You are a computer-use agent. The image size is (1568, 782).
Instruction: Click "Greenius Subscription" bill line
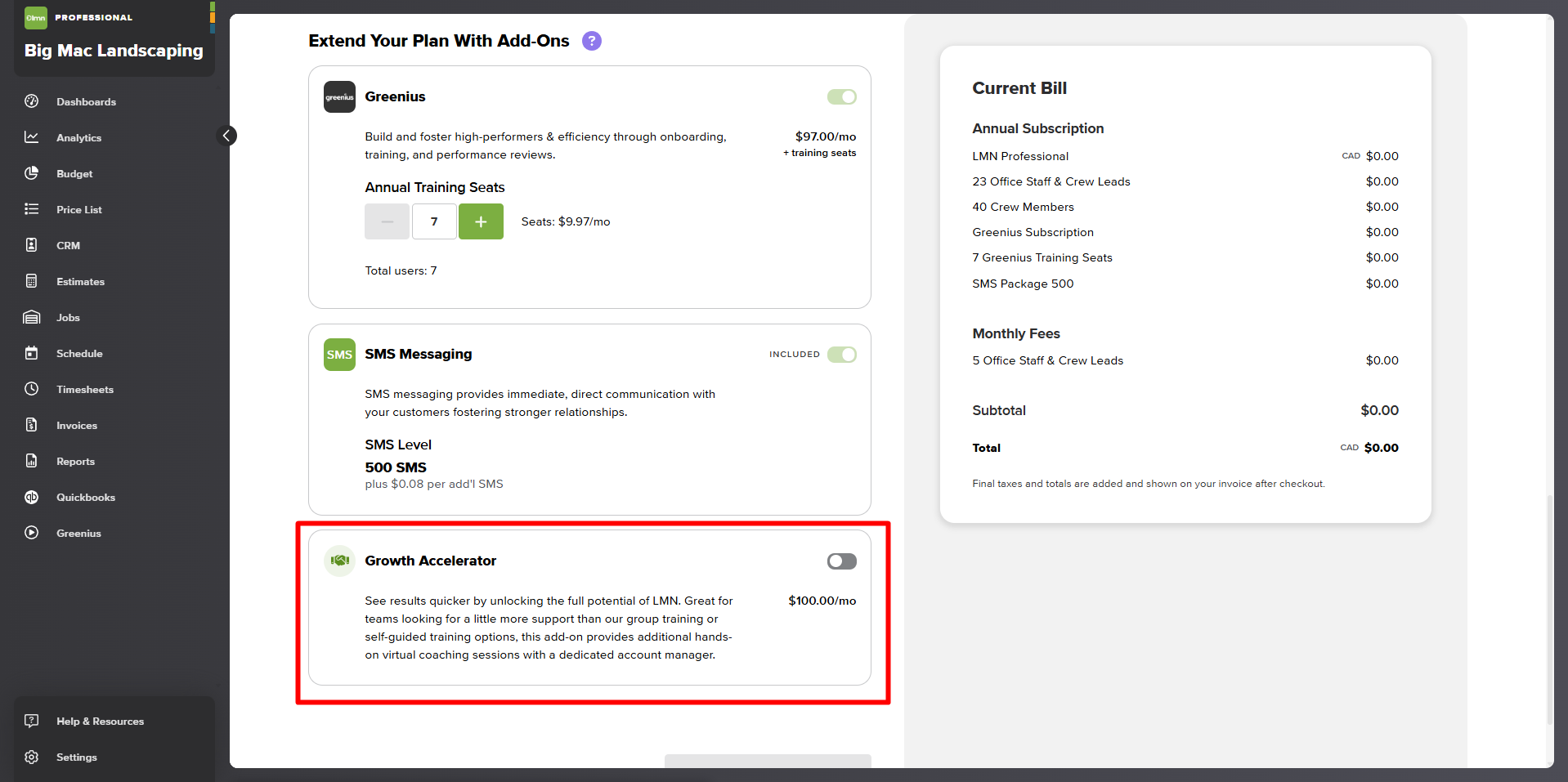coord(1033,232)
